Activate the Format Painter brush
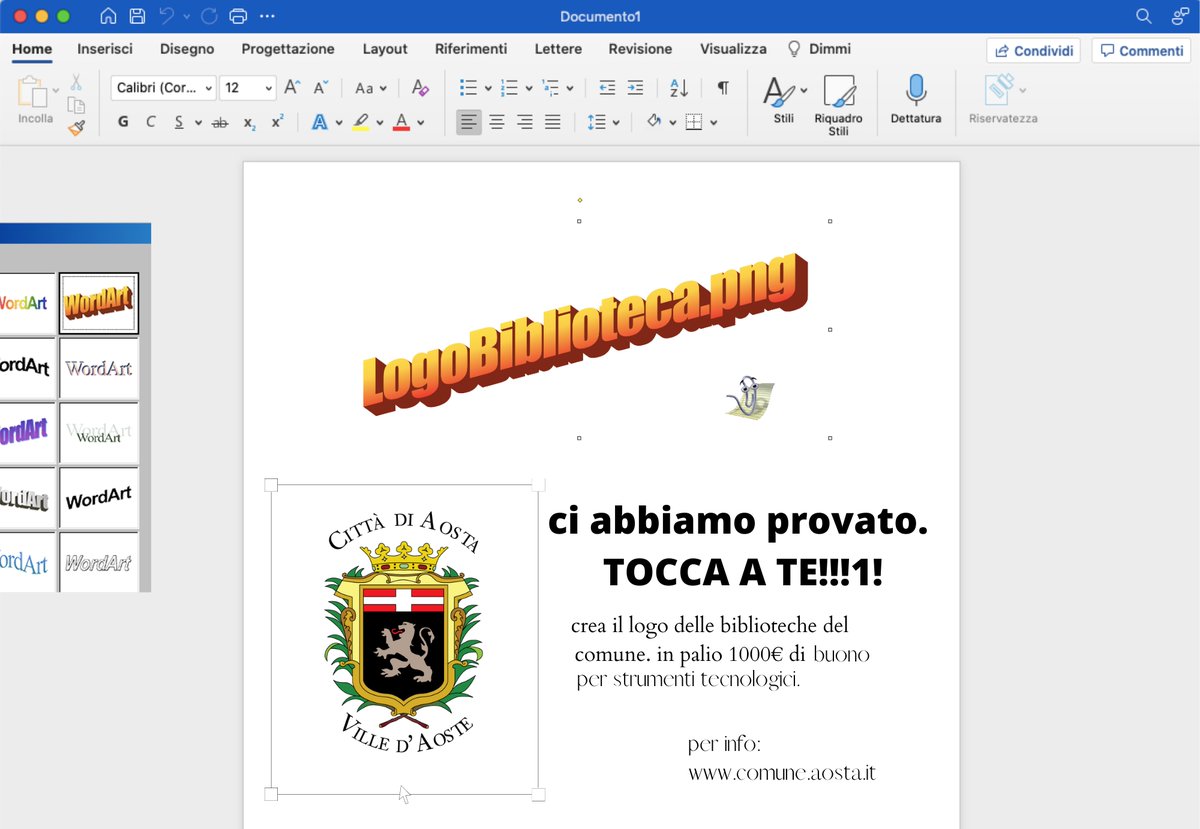Image resolution: width=1200 pixels, height=829 pixels. coord(76,127)
